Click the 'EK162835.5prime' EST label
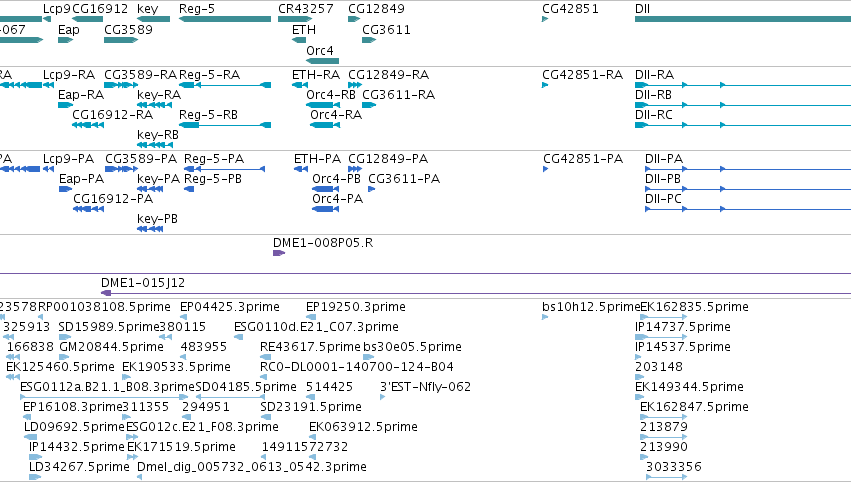Screen dimensions: 851x482 (695, 307)
